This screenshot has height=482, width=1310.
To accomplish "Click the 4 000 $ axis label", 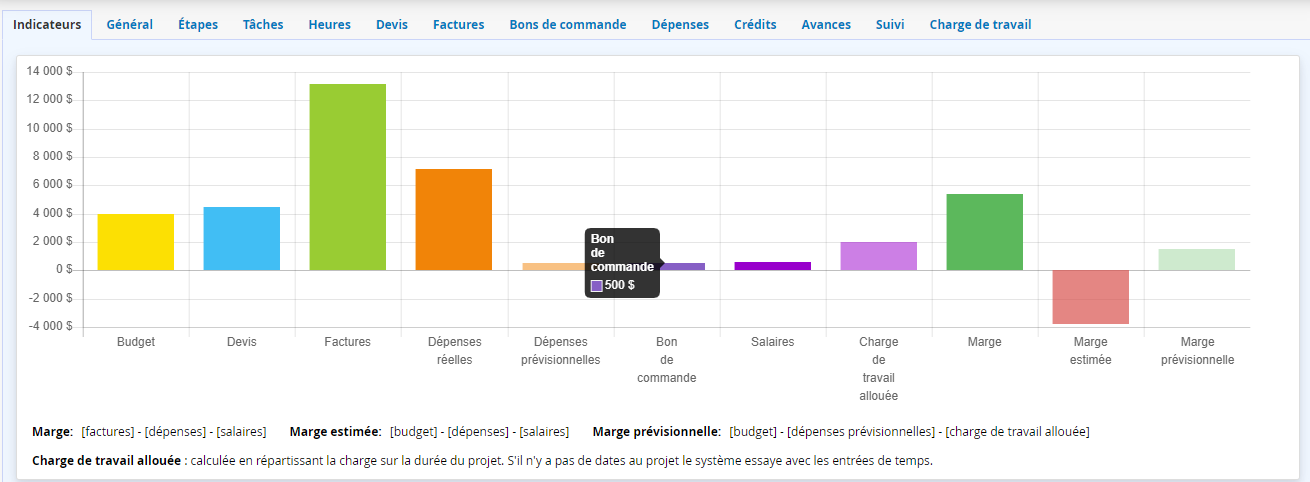I will (53, 213).
